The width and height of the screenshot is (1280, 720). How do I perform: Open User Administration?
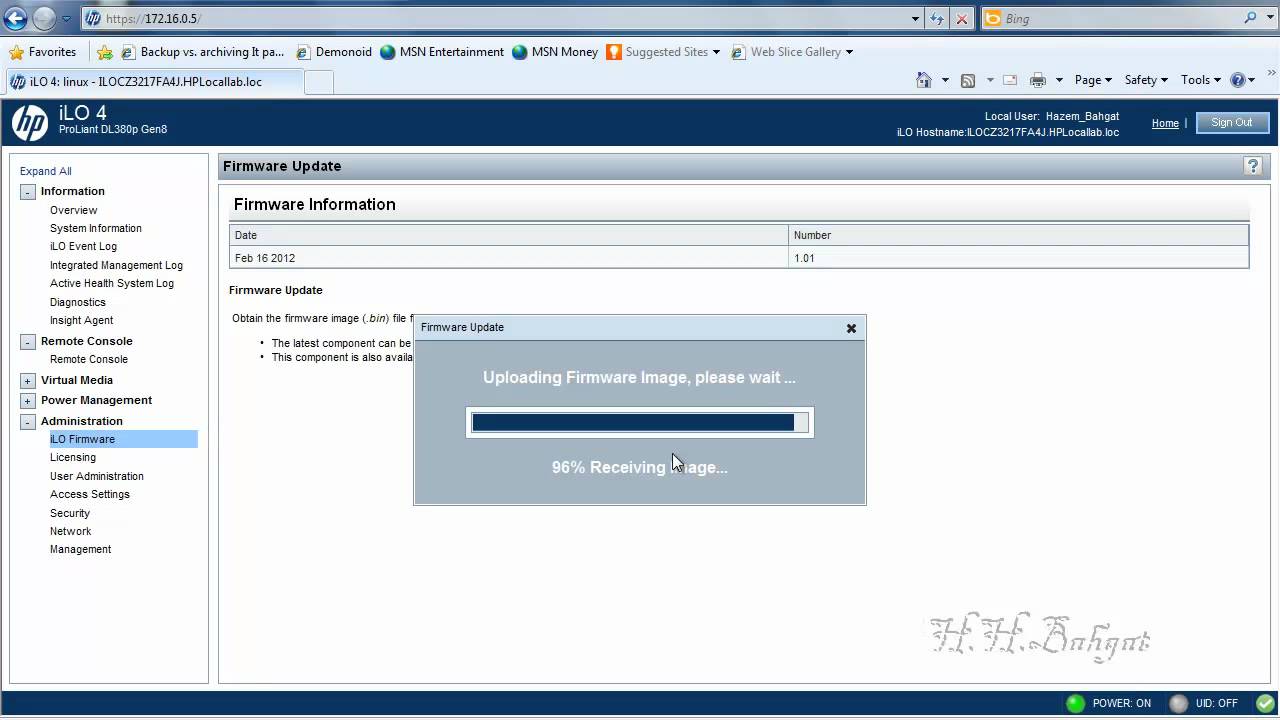click(x=97, y=476)
